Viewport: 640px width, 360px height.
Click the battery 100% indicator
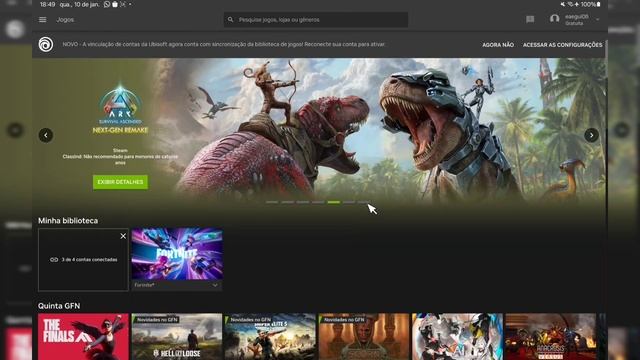(x=591, y=4)
